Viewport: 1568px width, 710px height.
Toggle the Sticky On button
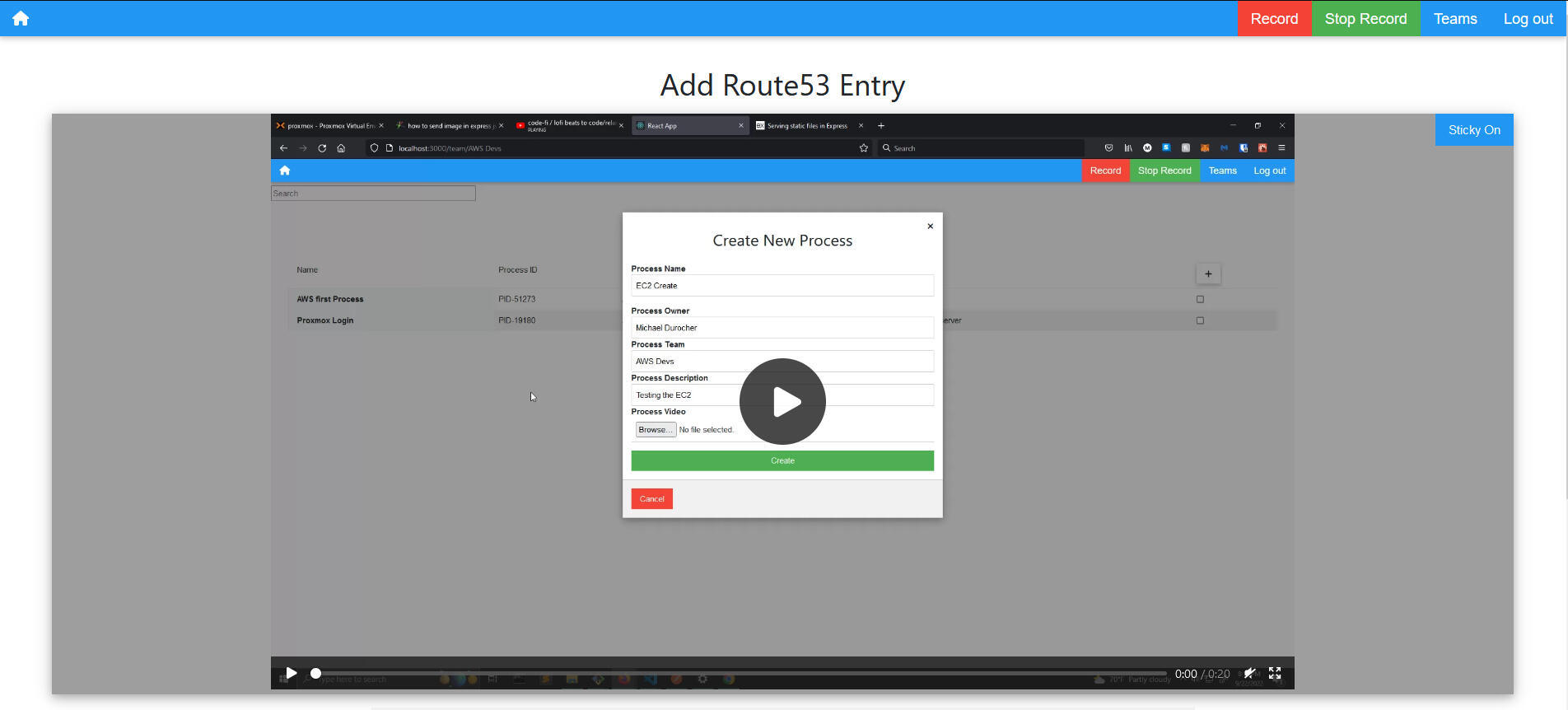coord(1473,130)
